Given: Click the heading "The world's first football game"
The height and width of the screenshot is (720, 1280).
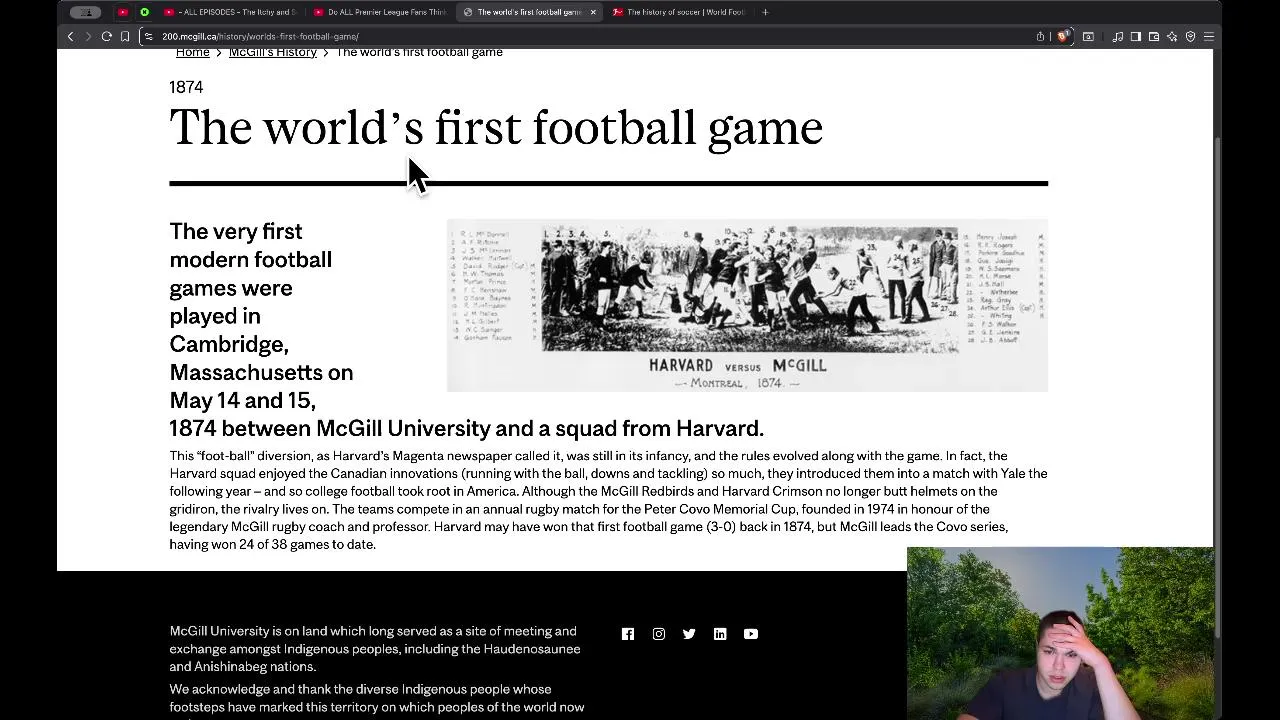Looking at the screenshot, I should [496, 128].
